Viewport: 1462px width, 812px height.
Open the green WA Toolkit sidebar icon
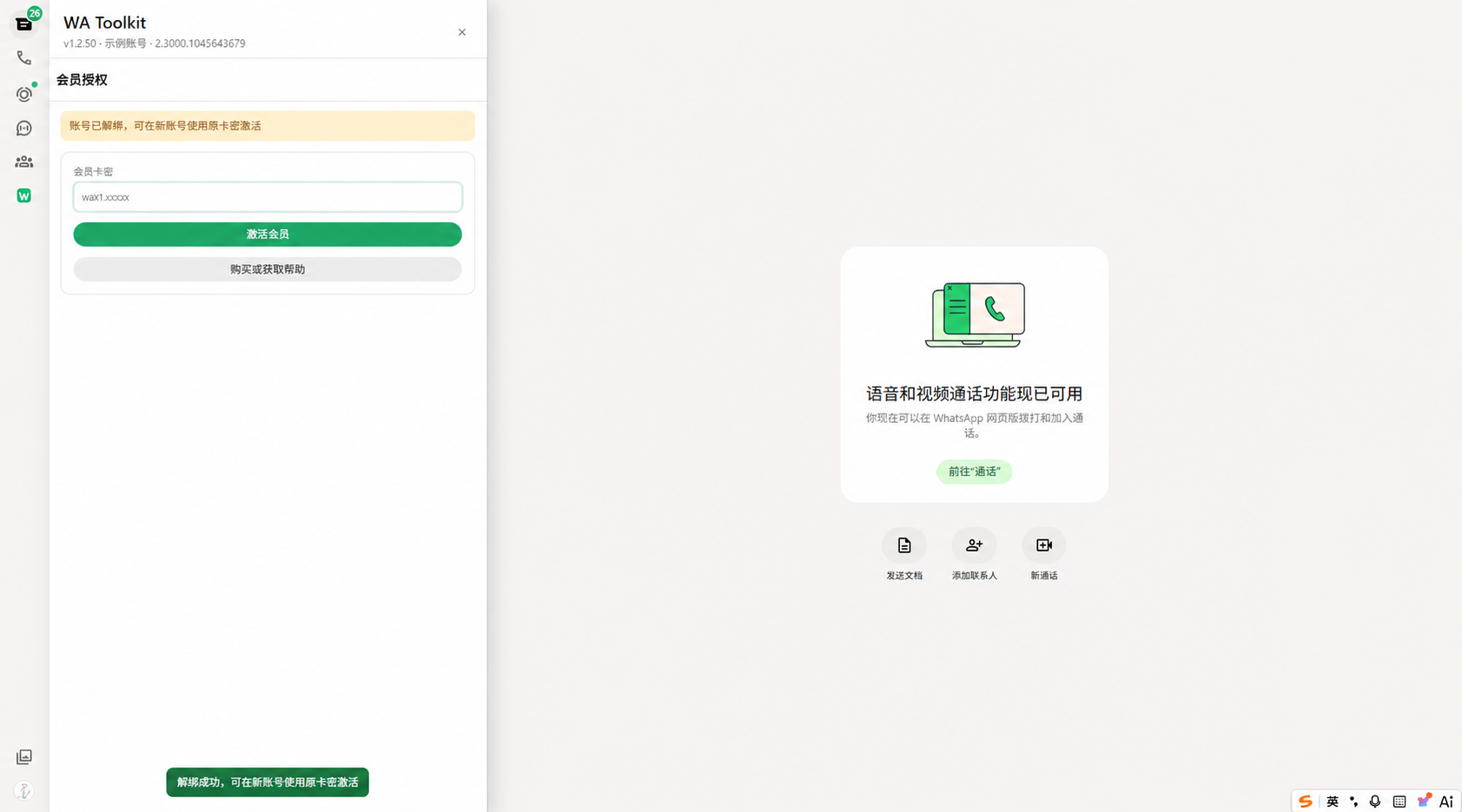click(x=24, y=196)
